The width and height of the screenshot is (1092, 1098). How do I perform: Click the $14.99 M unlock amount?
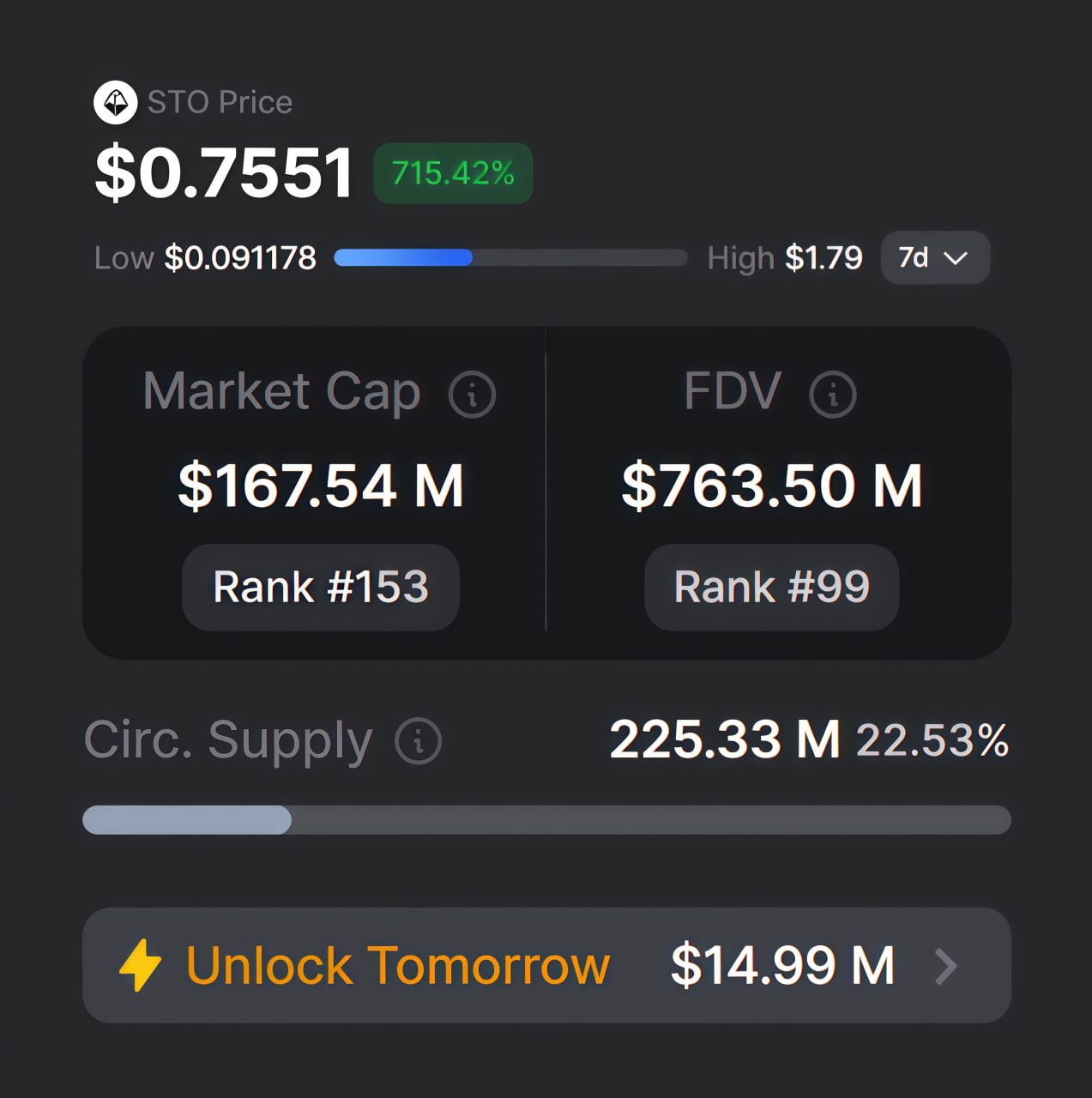pos(782,965)
